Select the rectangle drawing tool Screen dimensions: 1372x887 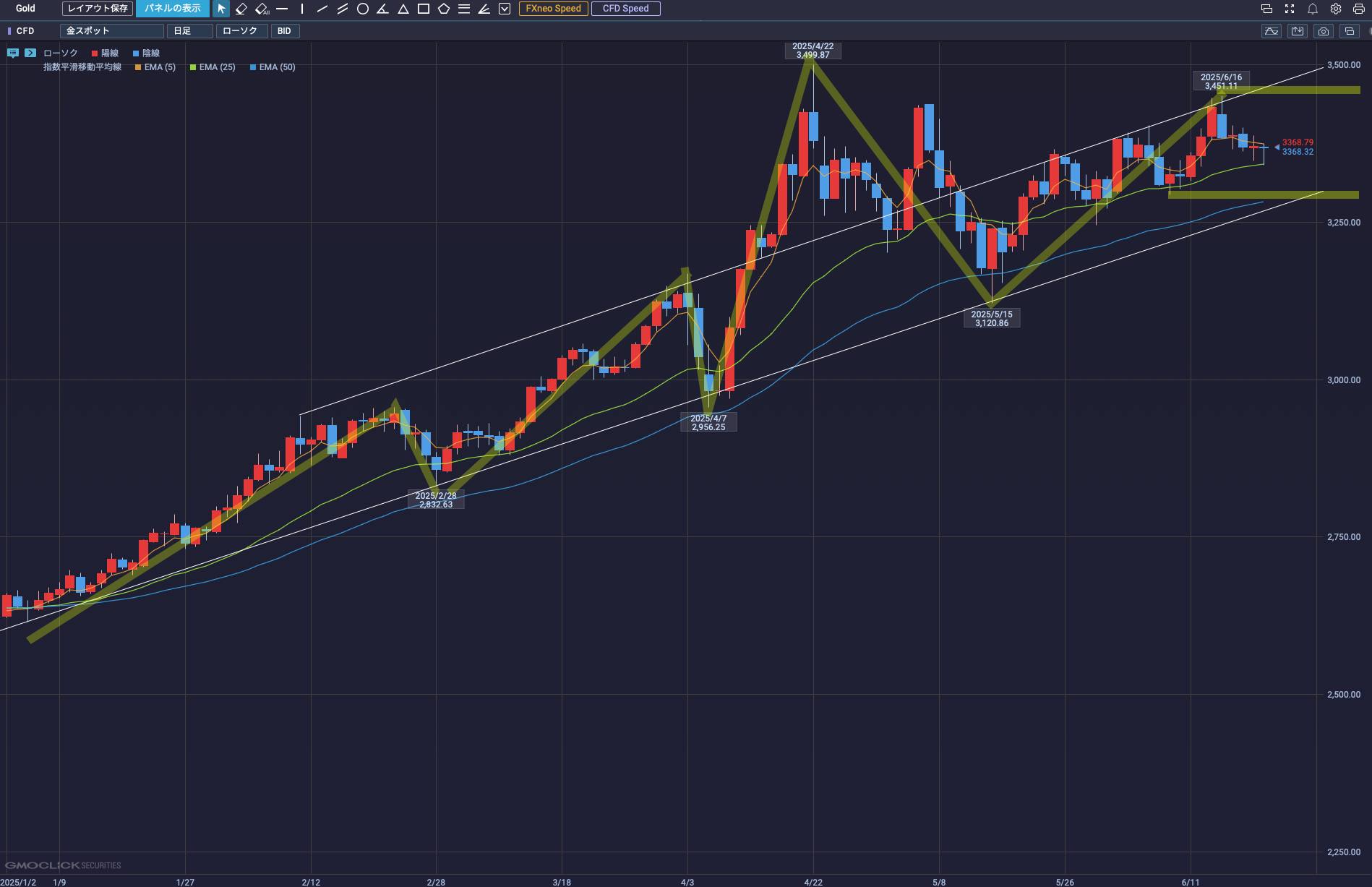click(424, 9)
